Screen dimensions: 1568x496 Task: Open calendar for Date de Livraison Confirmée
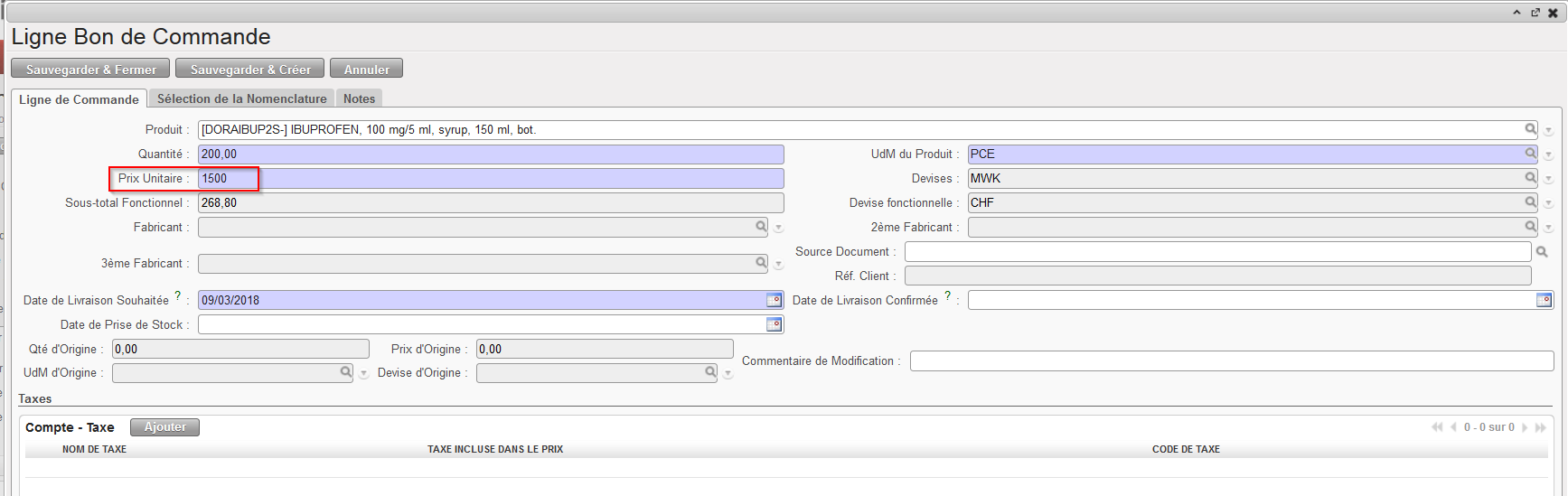(1544, 300)
